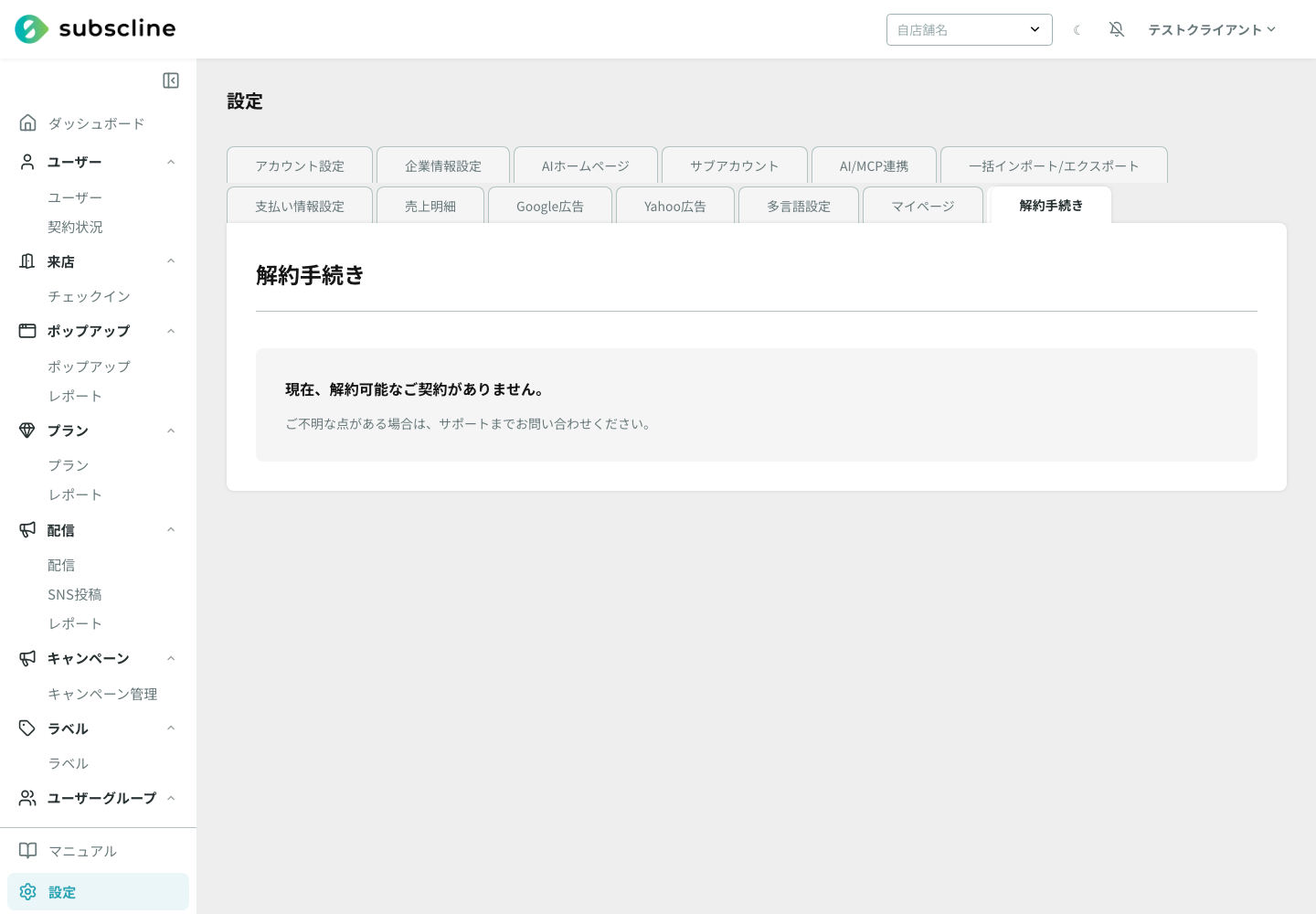Go to ダッシュボード in sidebar
This screenshot has height=914, width=1316.
click(96, 123)
